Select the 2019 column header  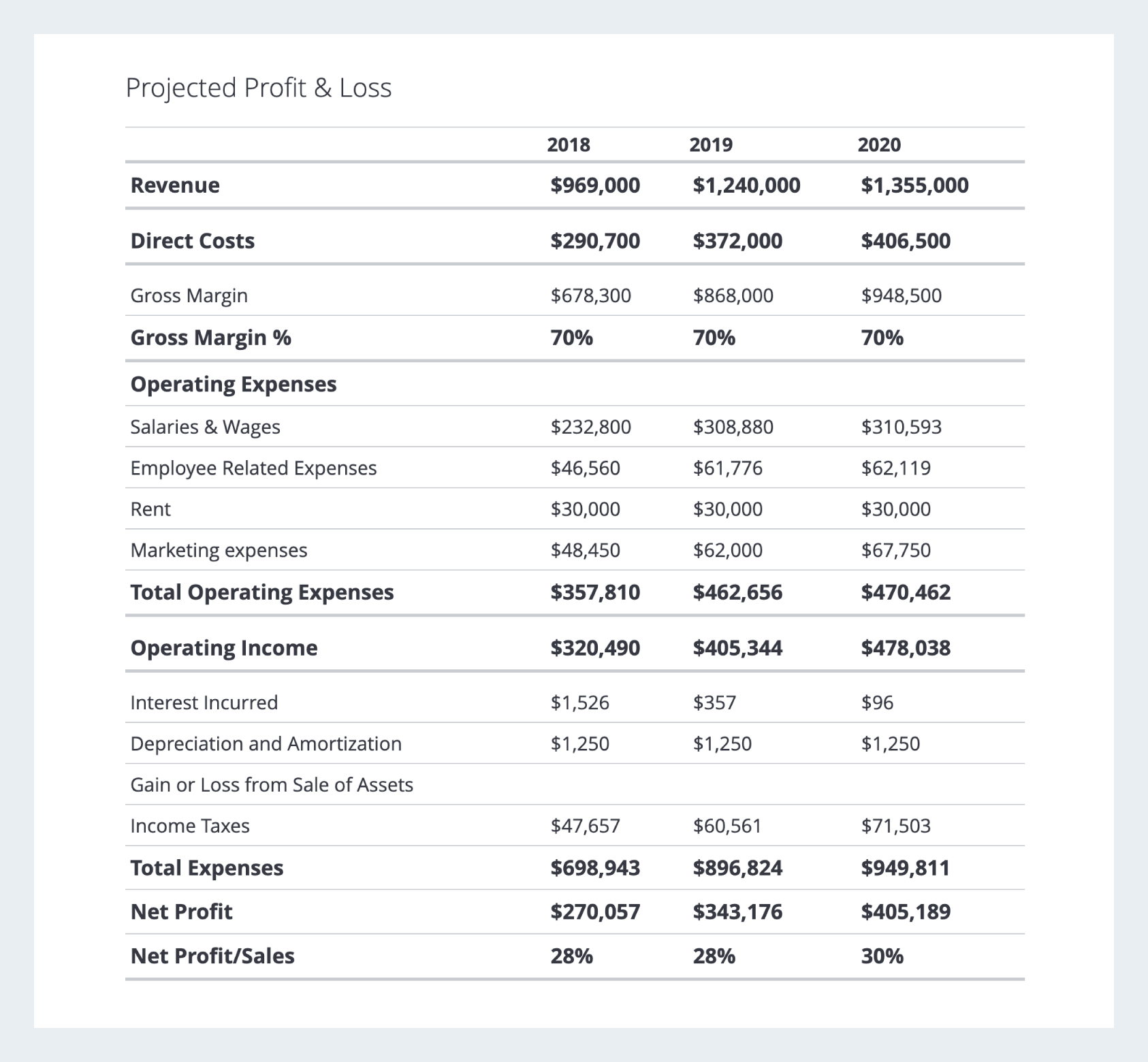pos(711,145)
